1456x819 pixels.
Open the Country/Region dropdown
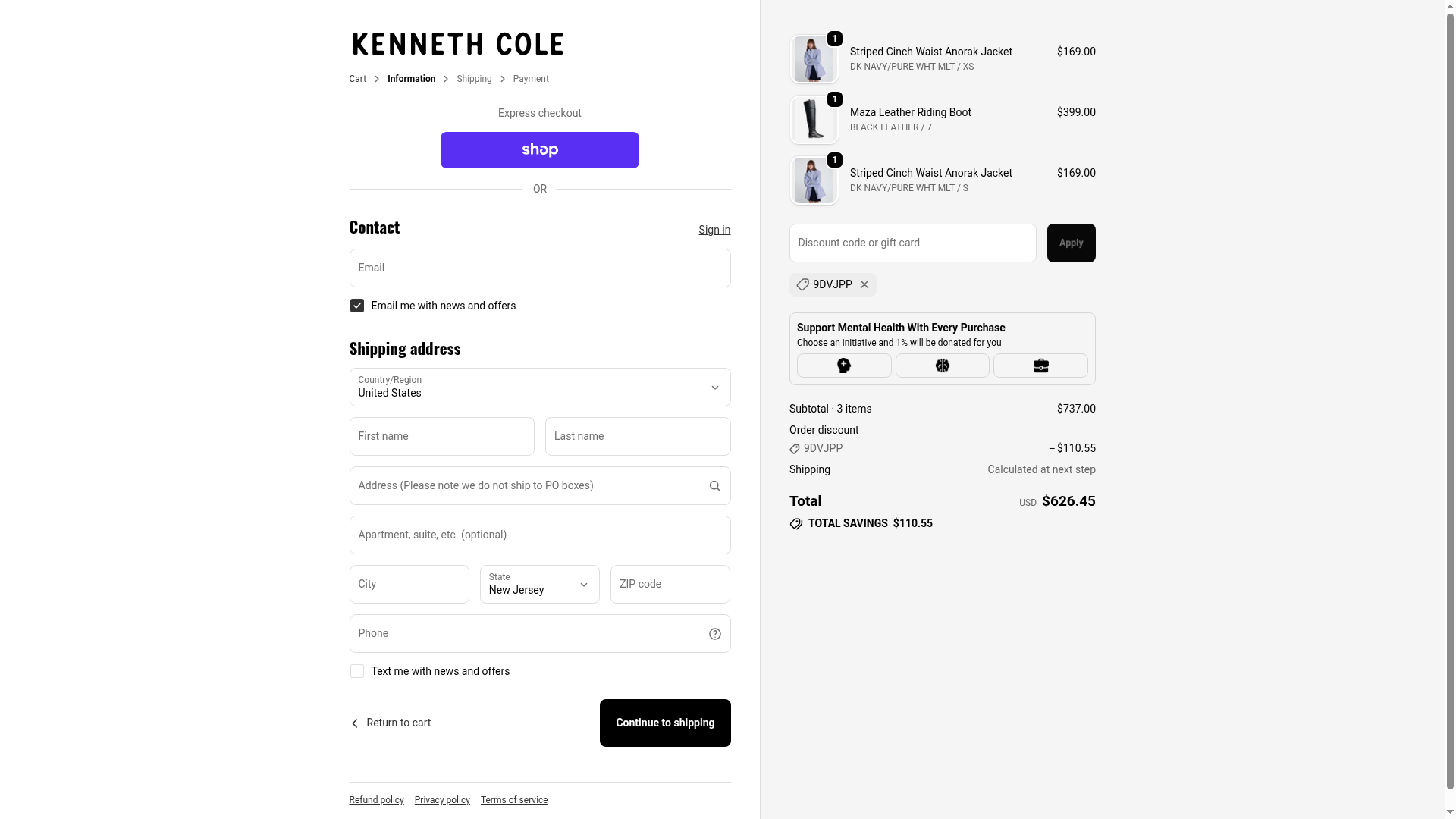coord(539,388)
